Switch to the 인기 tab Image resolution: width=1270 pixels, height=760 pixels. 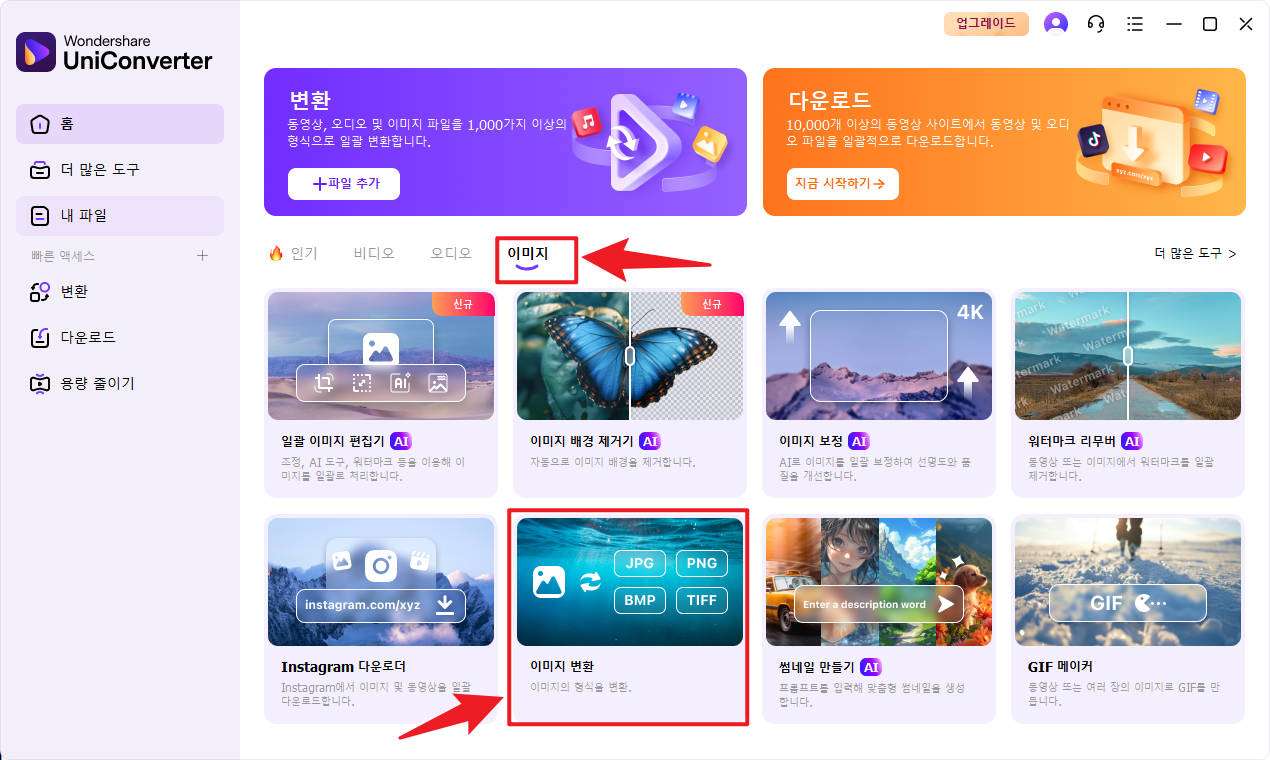[293, 254]
